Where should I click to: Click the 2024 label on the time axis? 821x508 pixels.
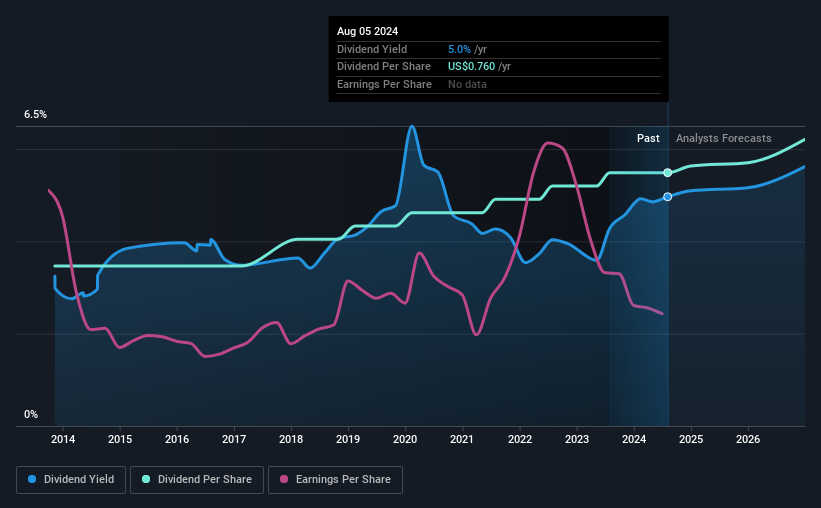[634, 439]
